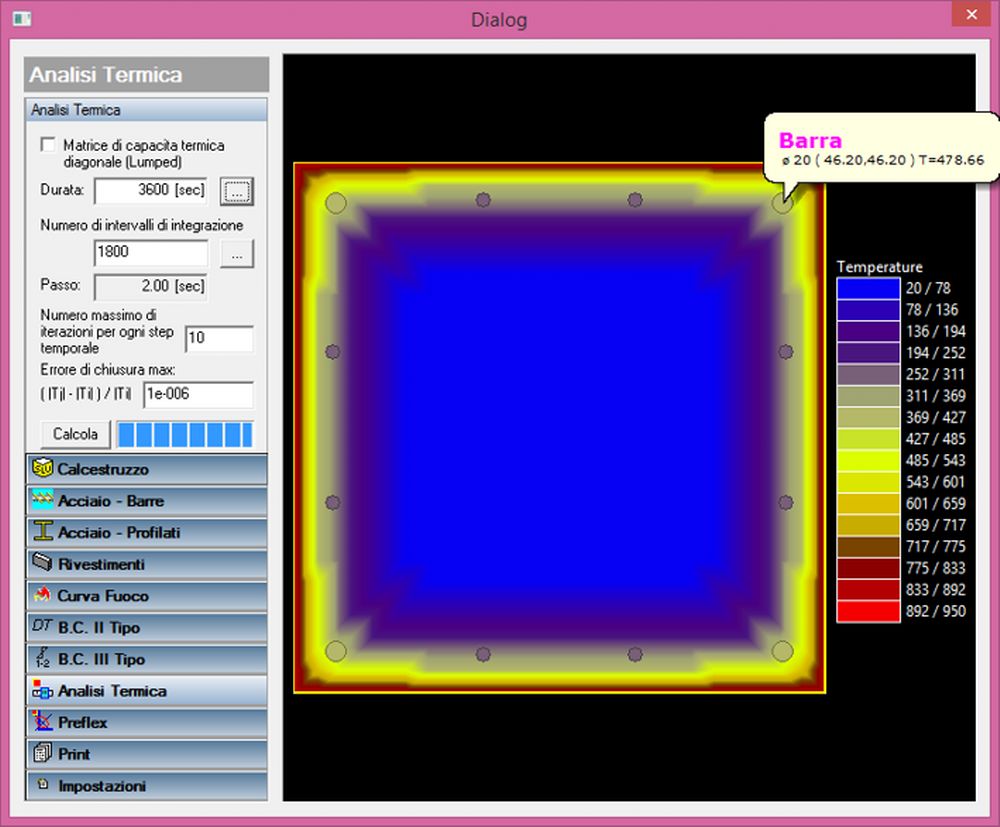Click the Passo field showing 2.00 sec
Screen dimensions: 1000x827
point(151,286)
